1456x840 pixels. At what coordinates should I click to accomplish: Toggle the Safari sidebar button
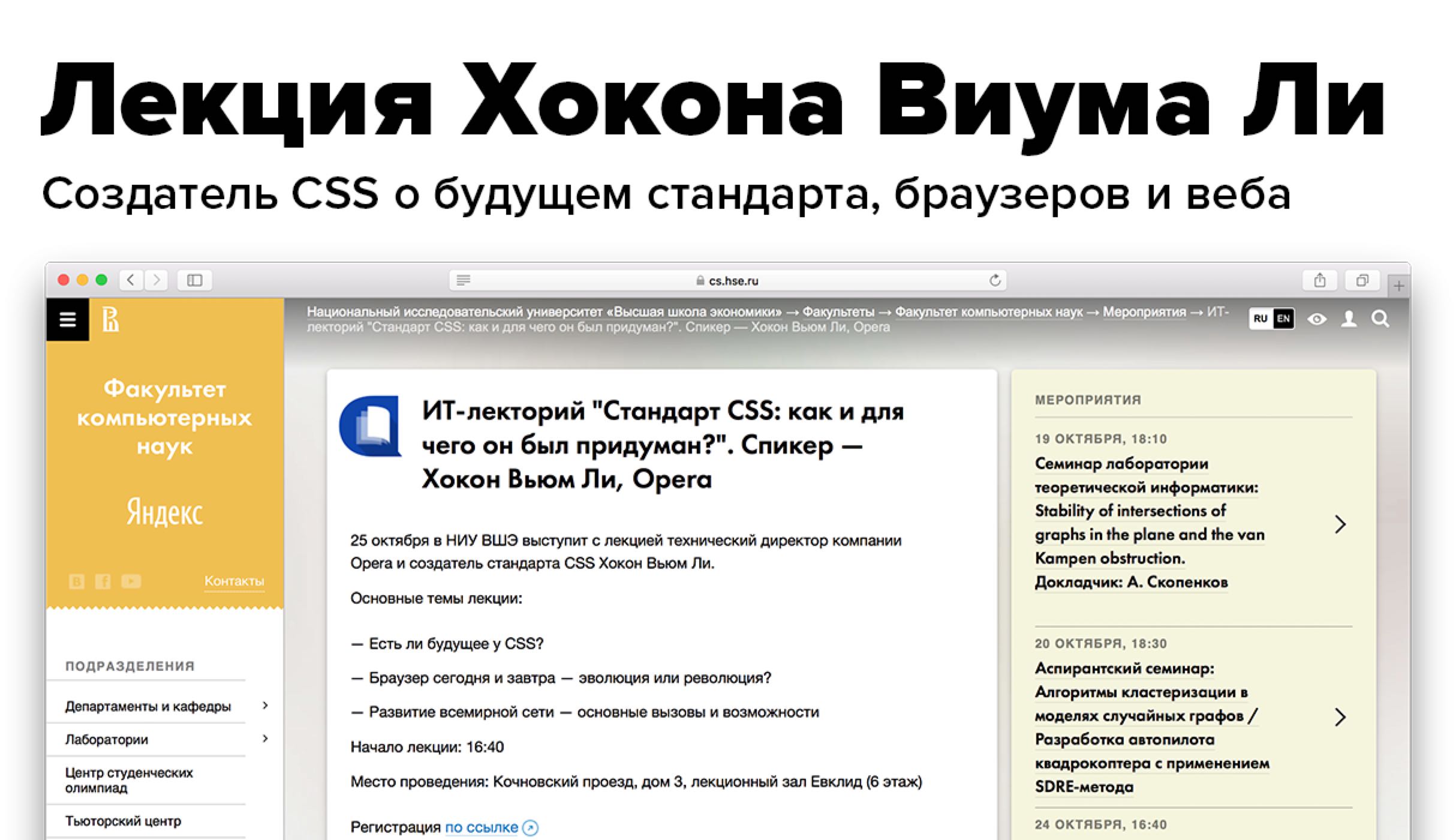point(195,280)
